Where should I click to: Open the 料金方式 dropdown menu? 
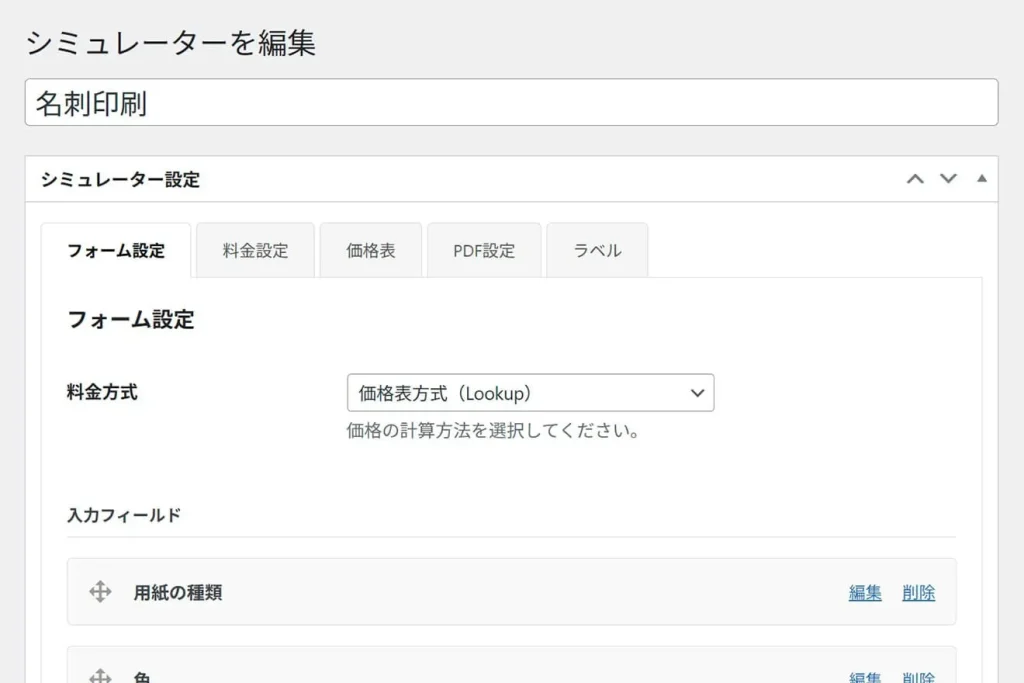coord(530,392)
